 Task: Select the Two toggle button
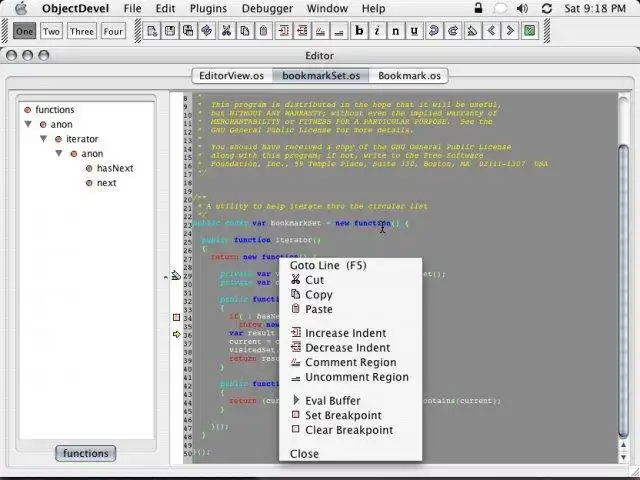coord(51,31)
